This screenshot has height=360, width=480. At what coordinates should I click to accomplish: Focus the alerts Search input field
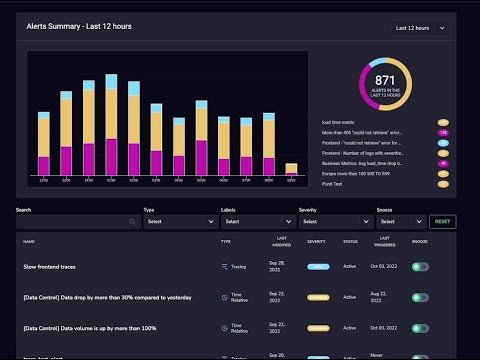[78, 222]
